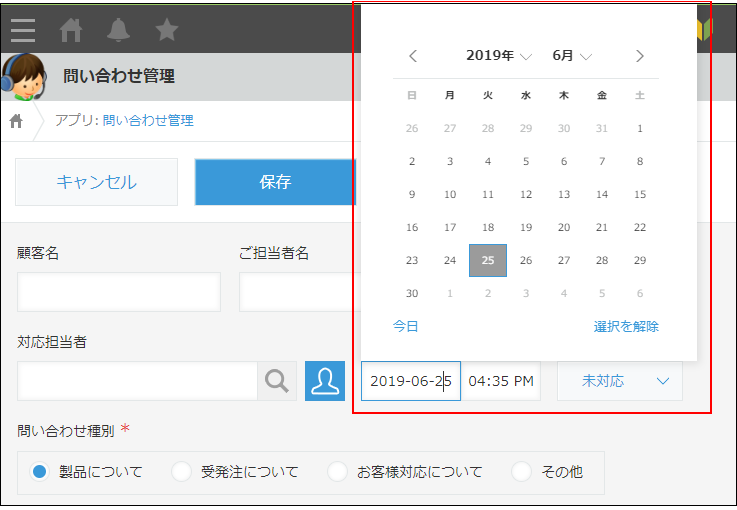This screenshot has width=737, height=510.
Task: Click the magnifier search icon for 対応担当者
Action: (x=277, y=381)
